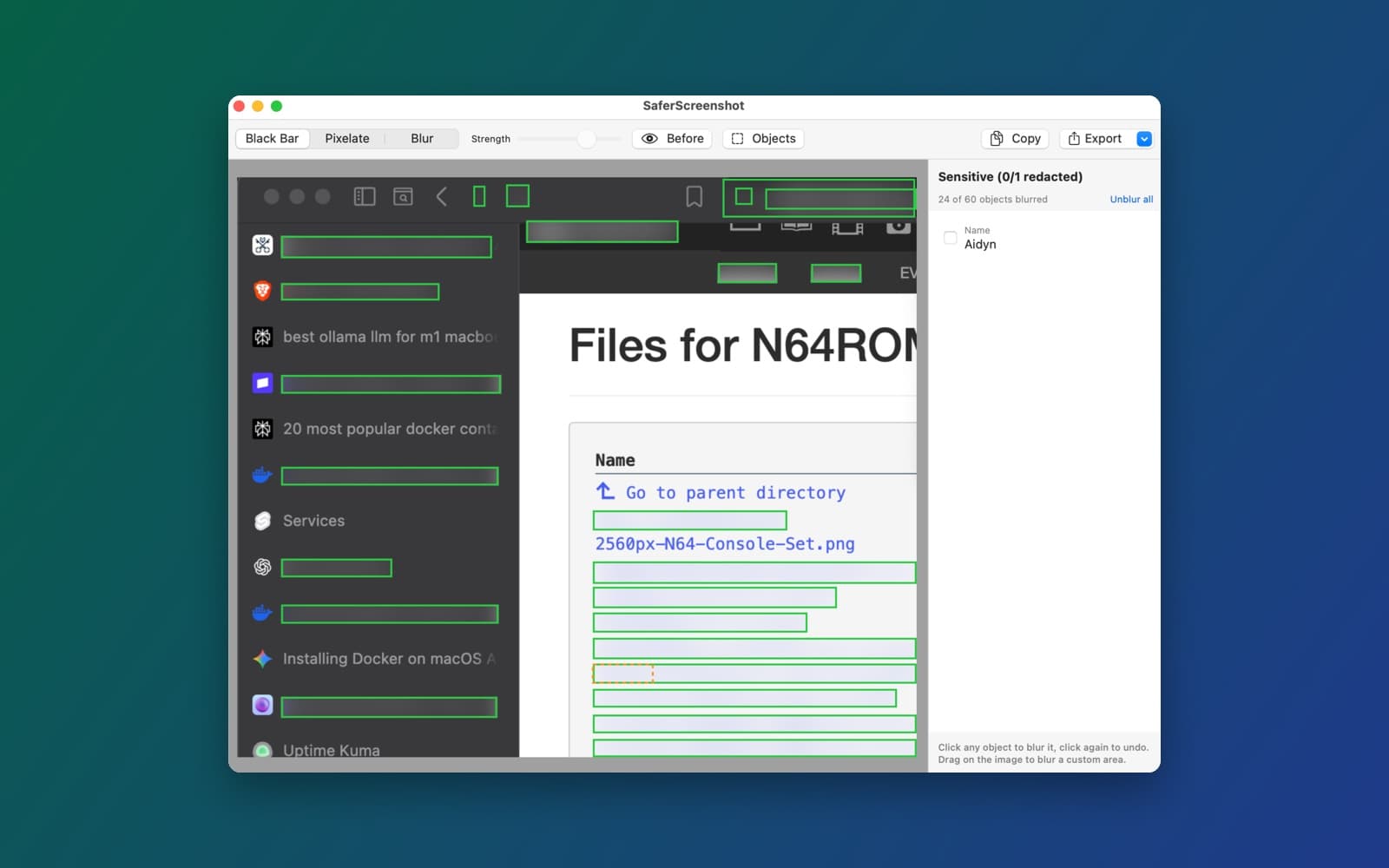Screen dimensions: 1389x868
Task: Click the text '20 most popular docker cont'
Action: pyautogui.click(x=389, y=429)
